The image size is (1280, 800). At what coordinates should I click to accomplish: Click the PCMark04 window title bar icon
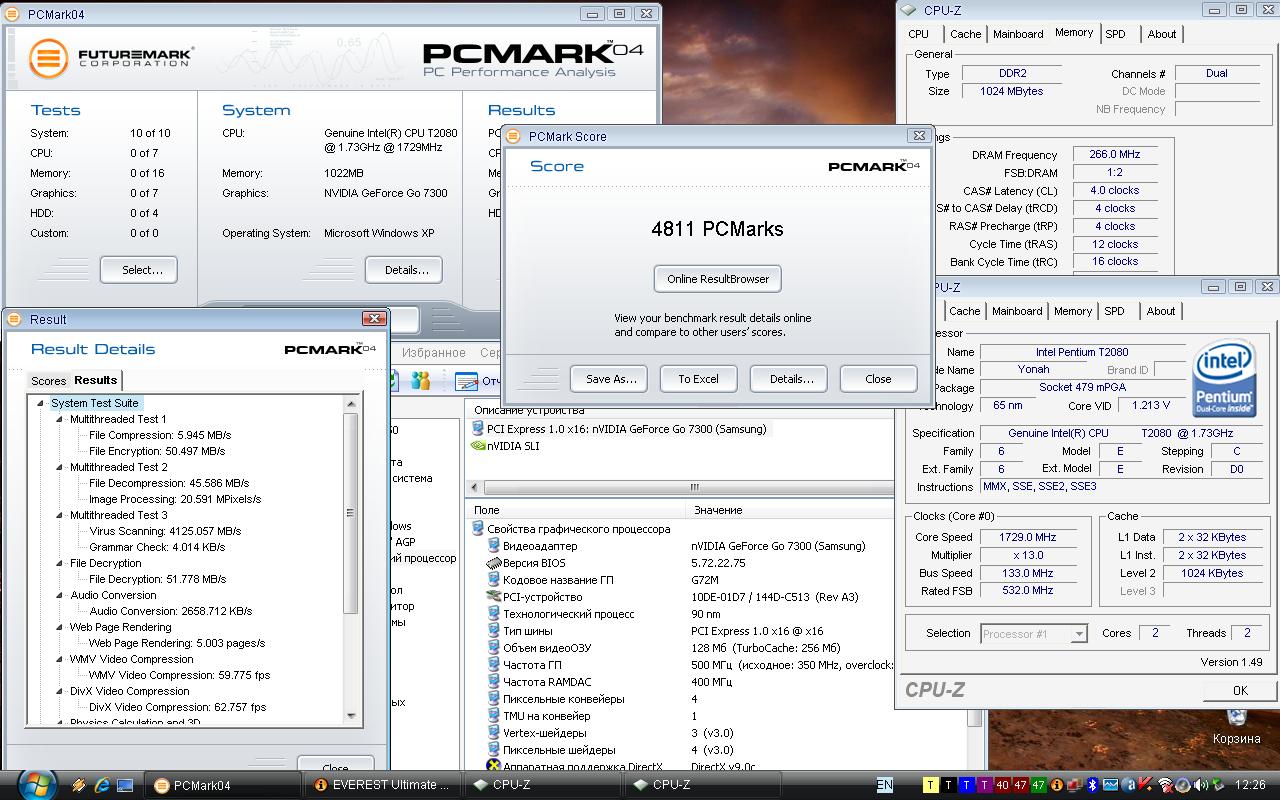[14, 14]
